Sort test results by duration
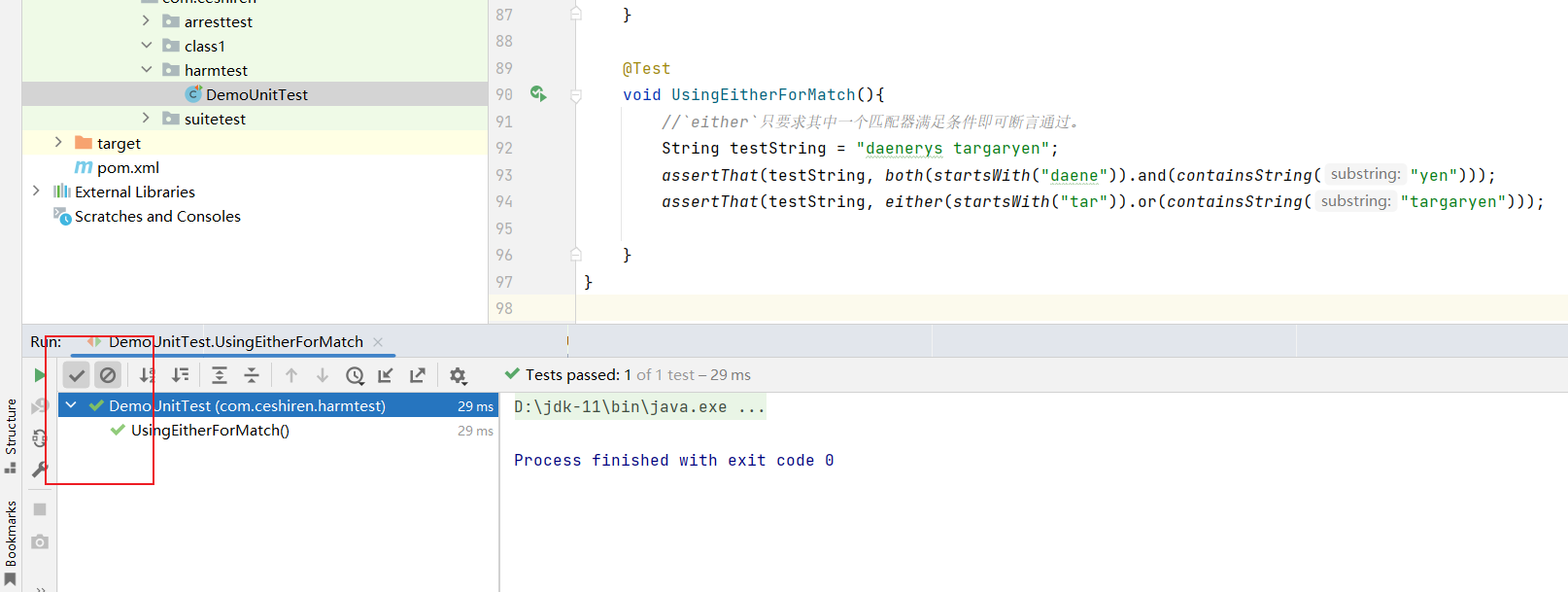 click(x=181, y=375)
